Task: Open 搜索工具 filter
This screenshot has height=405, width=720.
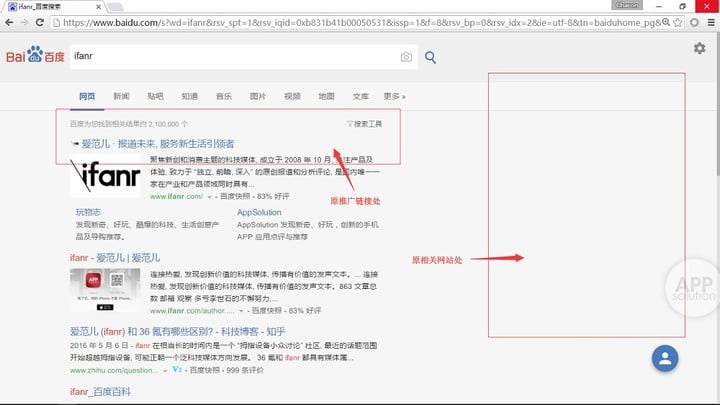Action: pyautogui.click(x=365, y=124)
